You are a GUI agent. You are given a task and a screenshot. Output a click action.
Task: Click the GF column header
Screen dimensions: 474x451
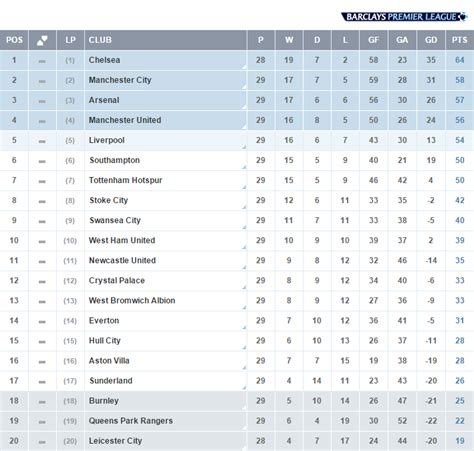click(374, 40)
